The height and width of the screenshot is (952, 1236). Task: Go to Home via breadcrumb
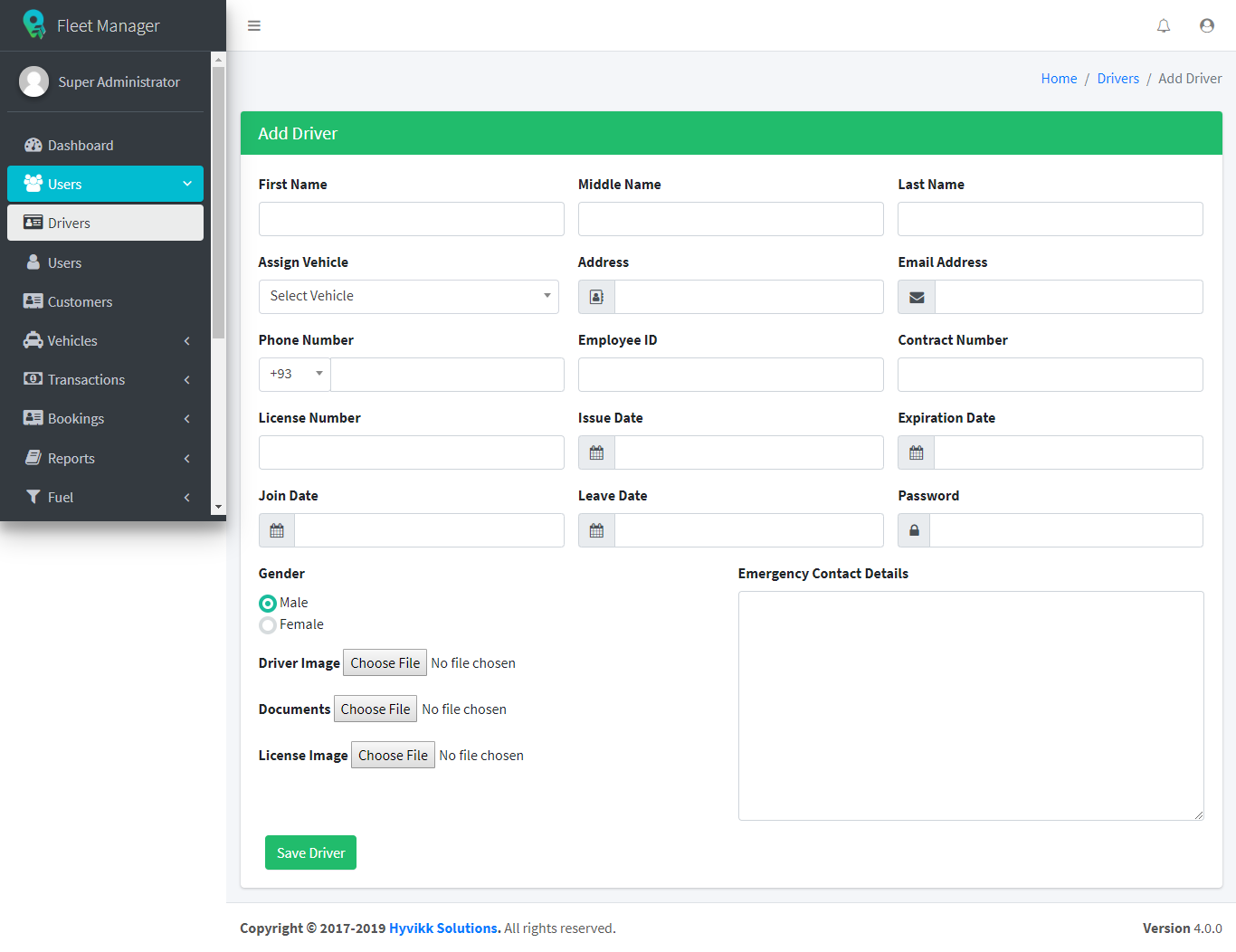pos(1059,79)
